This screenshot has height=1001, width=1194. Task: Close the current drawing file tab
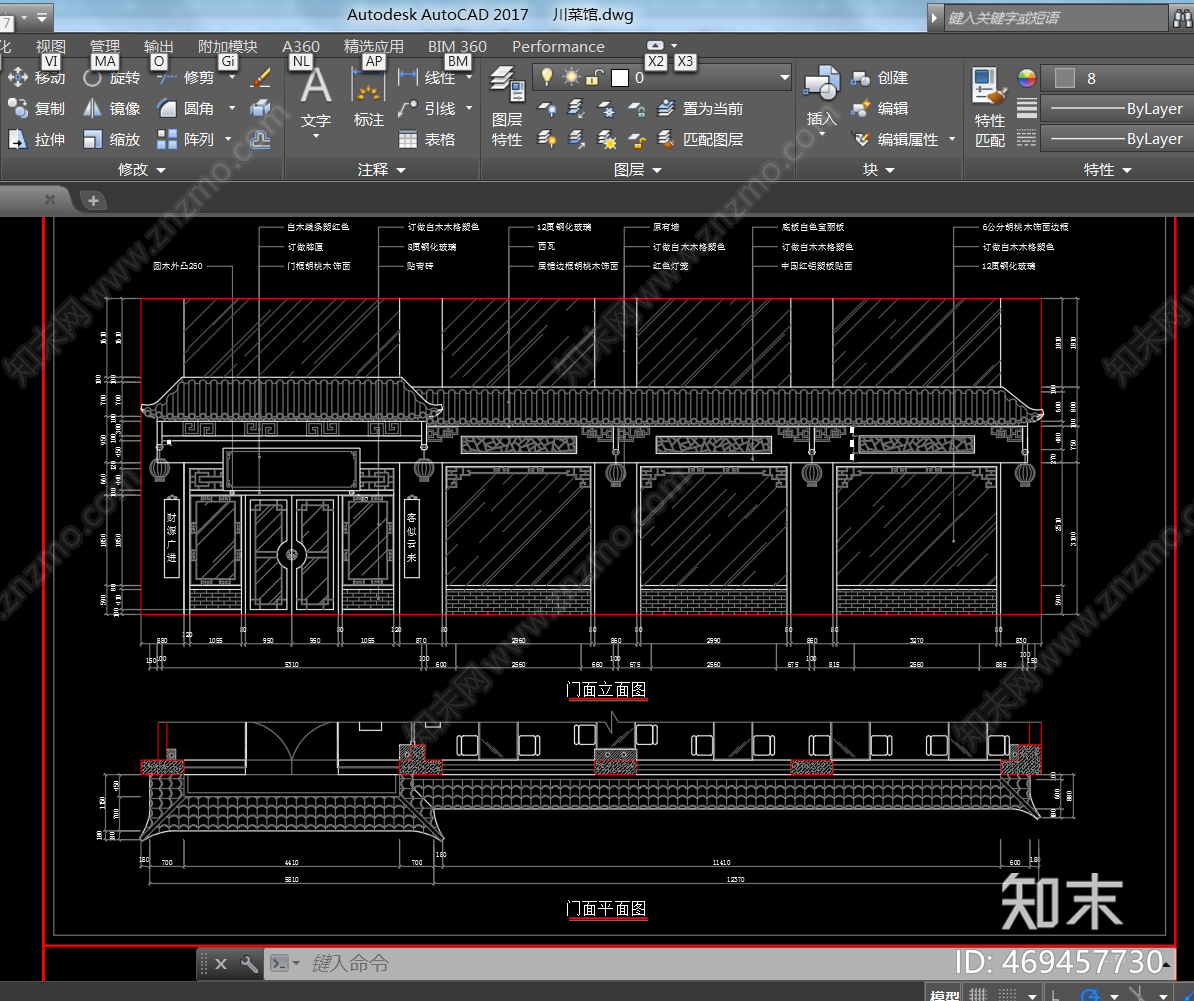(x=50, y=199)
